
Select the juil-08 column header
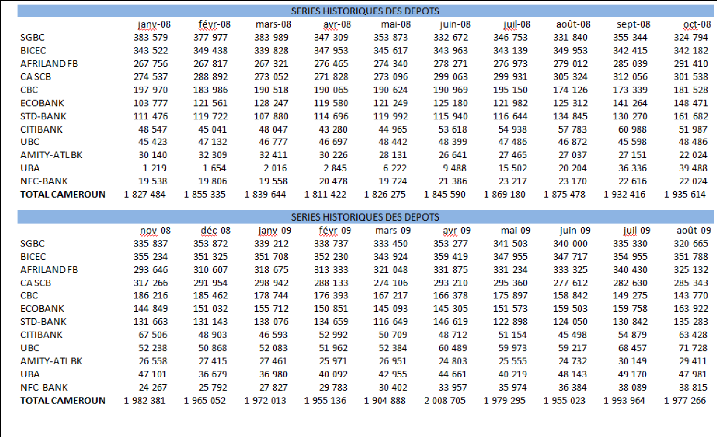(517, 25)
